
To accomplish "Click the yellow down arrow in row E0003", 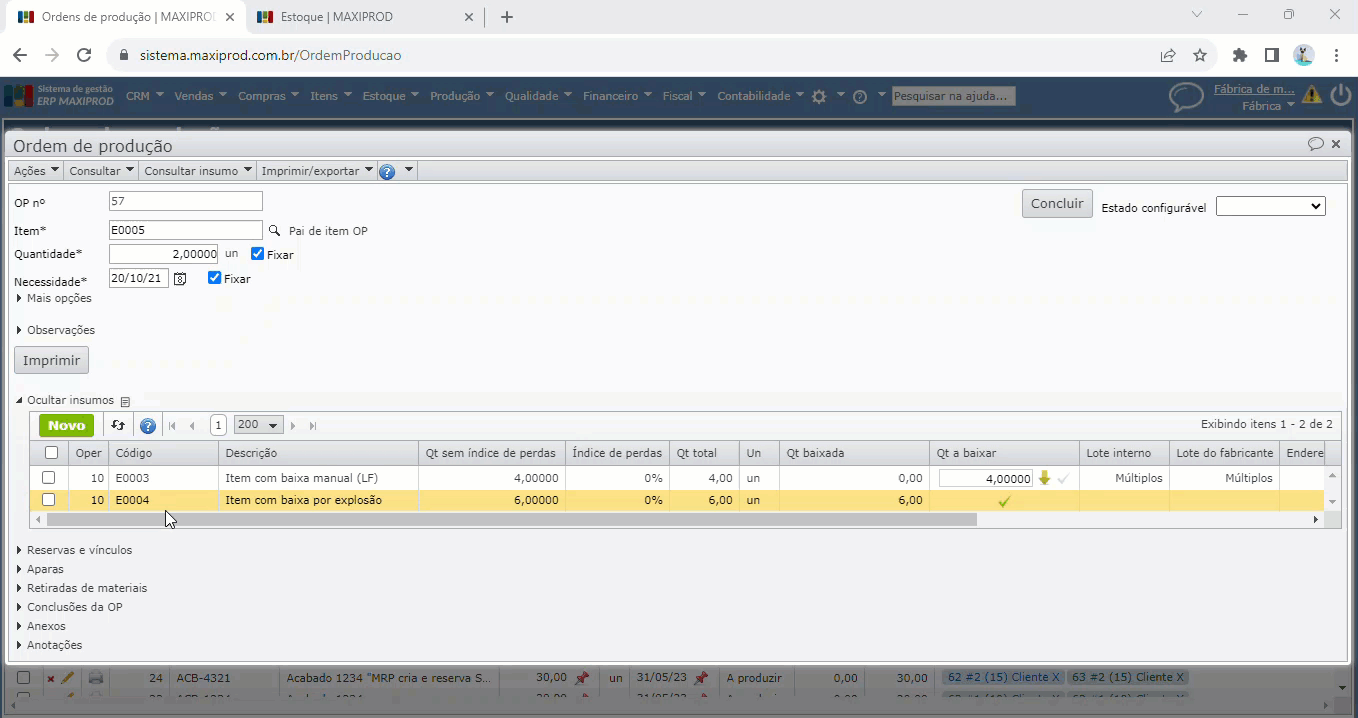I will click(1044, 478).
